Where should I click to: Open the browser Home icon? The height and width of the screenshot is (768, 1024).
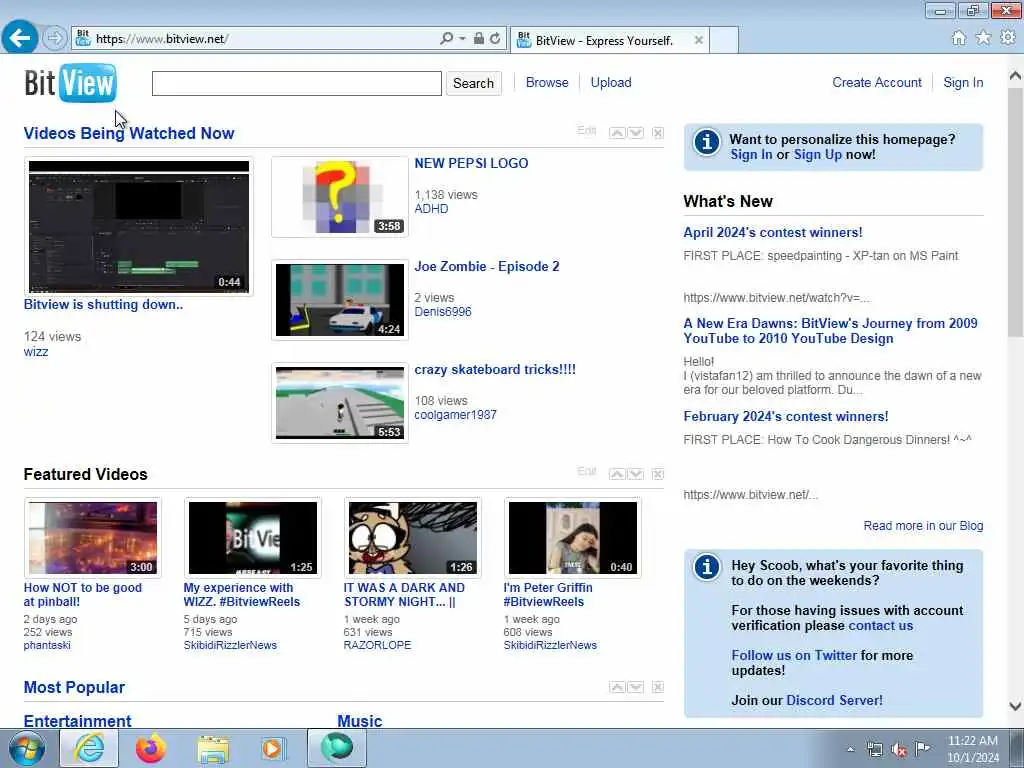(958, 38)
